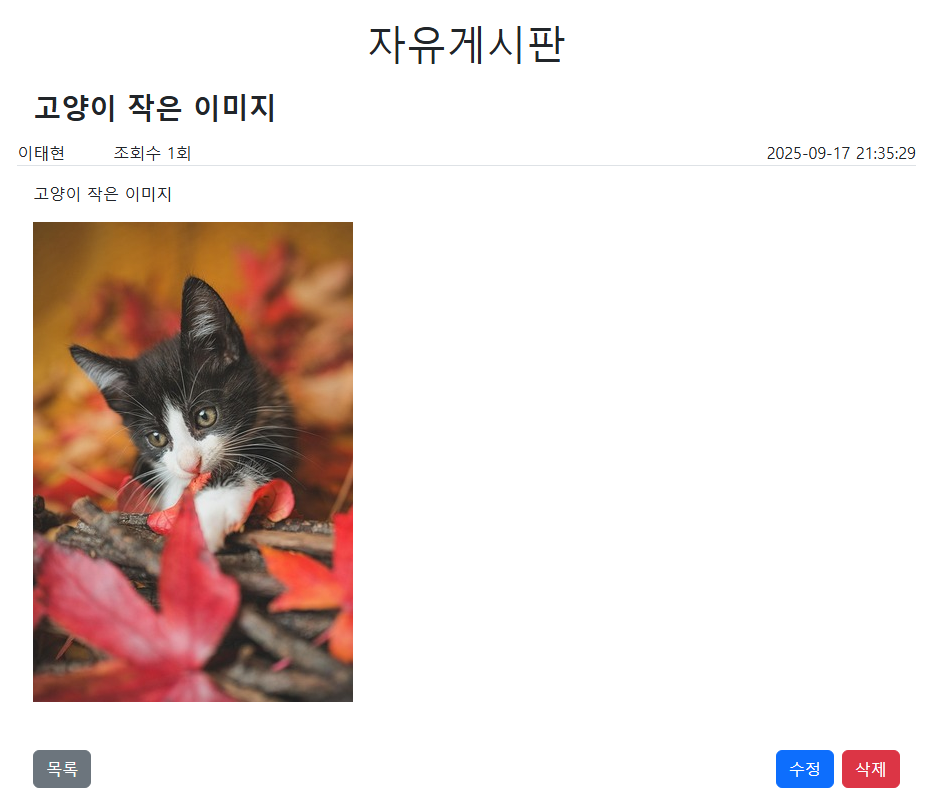Click the 조회수 1회 view count
The width and height of the screenshot is (937, 804).
pyautogui.click(x=152, y=153)
